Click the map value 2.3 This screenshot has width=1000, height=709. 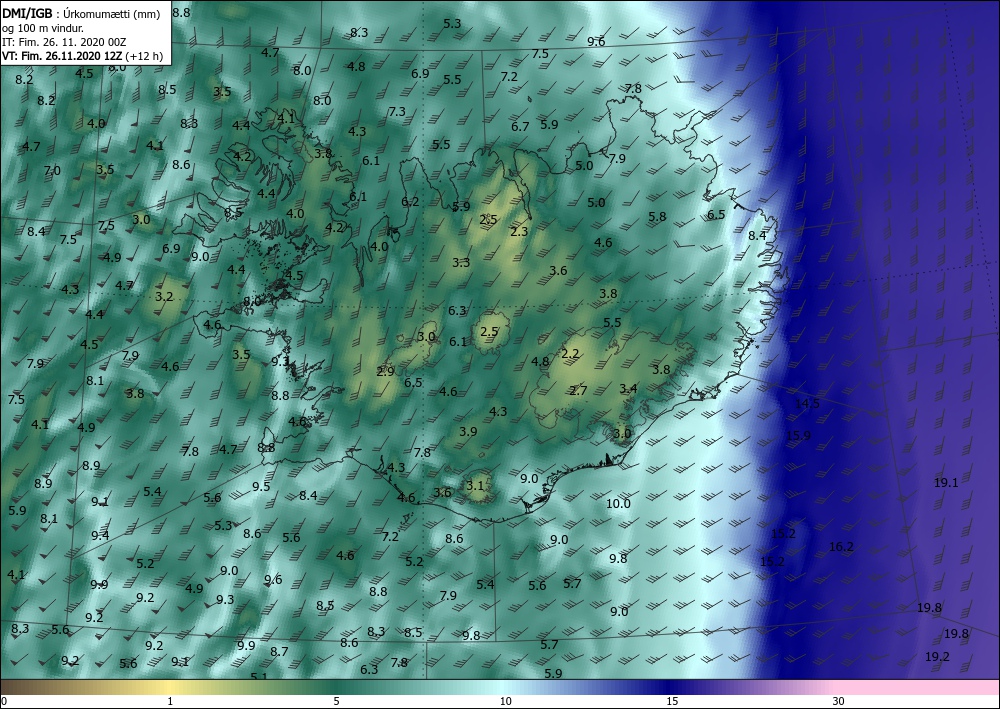click(x=519, y=231)
